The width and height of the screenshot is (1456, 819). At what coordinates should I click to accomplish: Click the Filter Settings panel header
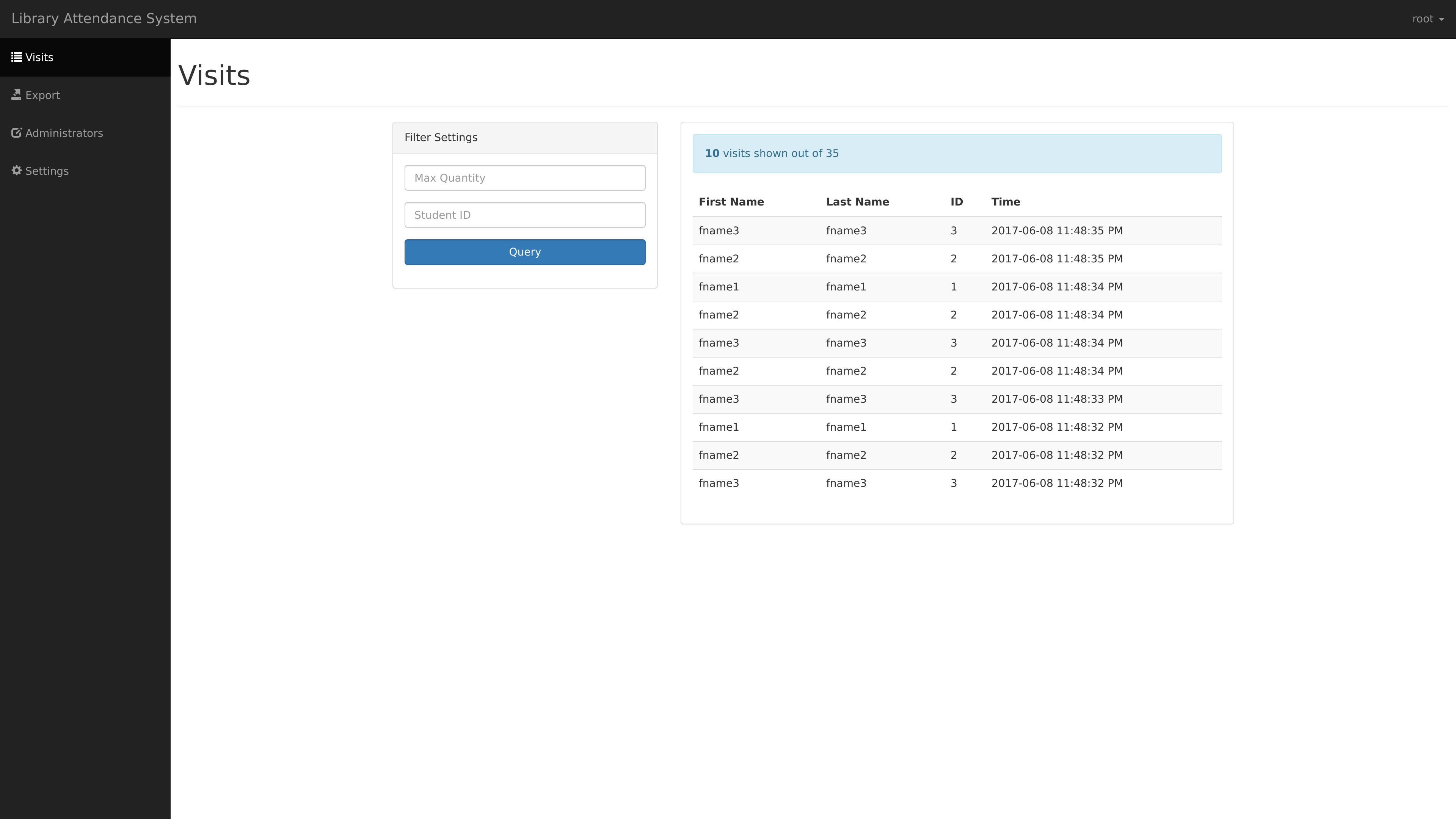click(x=524, y=137)
